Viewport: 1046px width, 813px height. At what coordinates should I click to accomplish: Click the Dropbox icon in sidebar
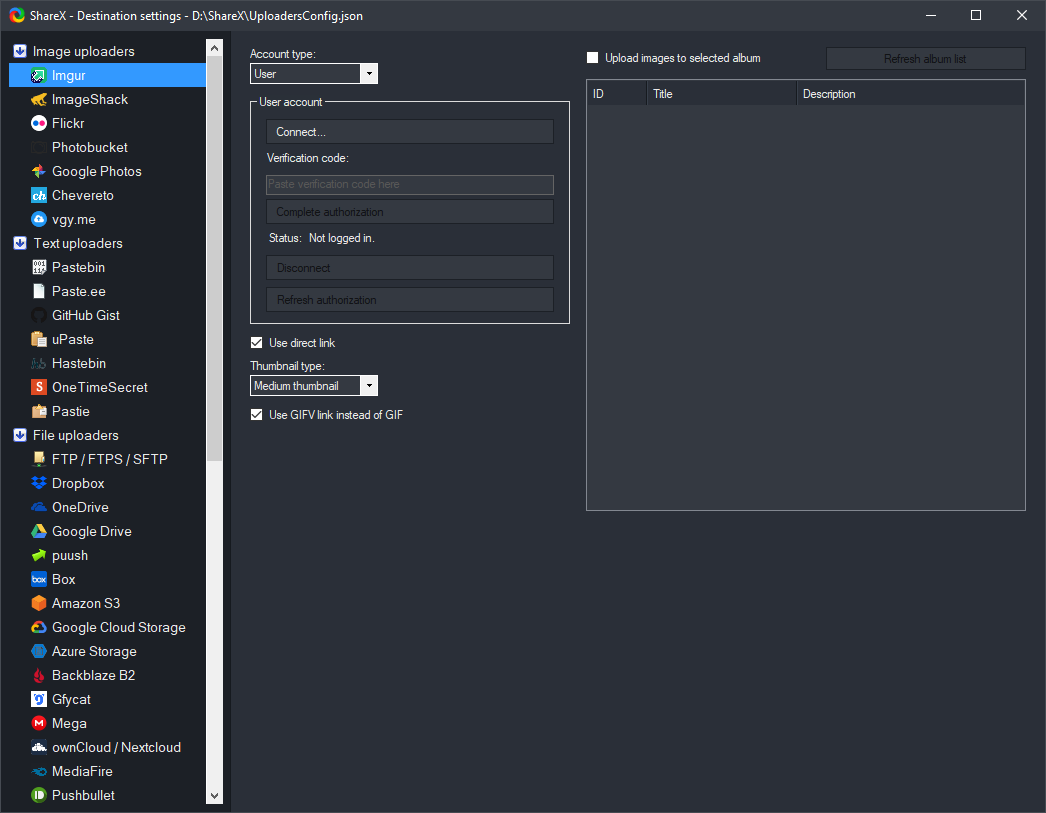click(x=39, y=484)
